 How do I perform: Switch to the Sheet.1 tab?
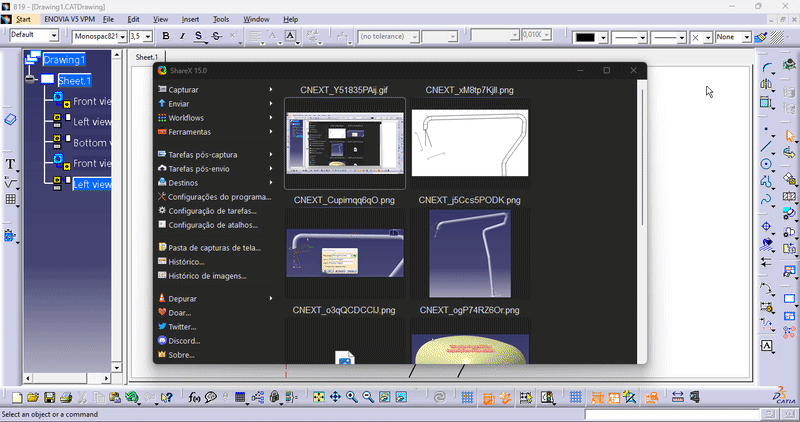[147, 57]
